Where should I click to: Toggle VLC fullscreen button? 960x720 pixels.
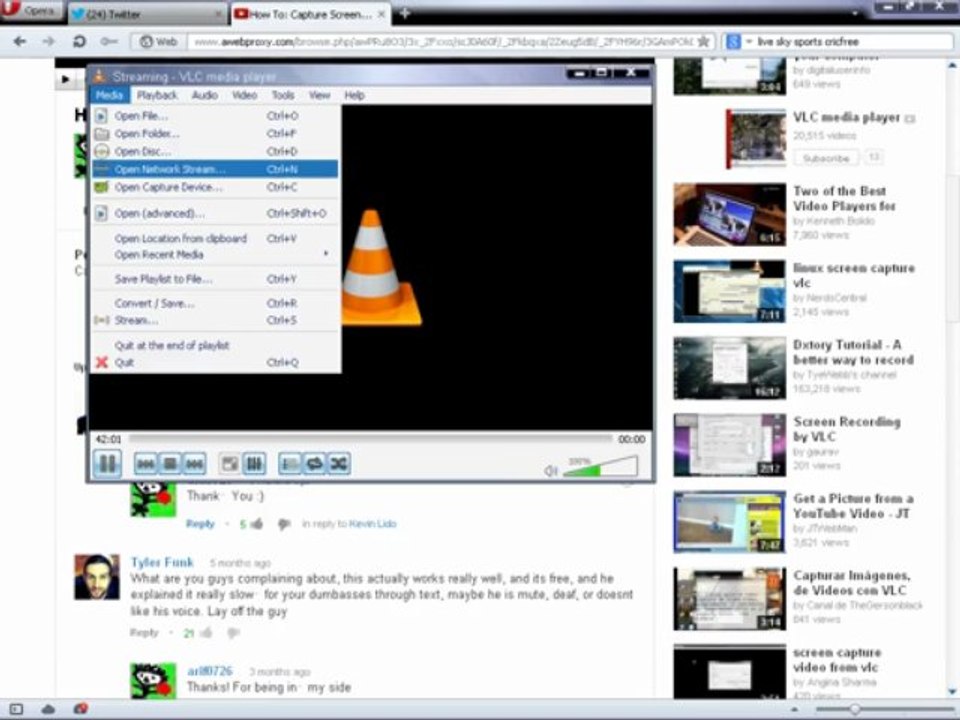tap(230, 464)
